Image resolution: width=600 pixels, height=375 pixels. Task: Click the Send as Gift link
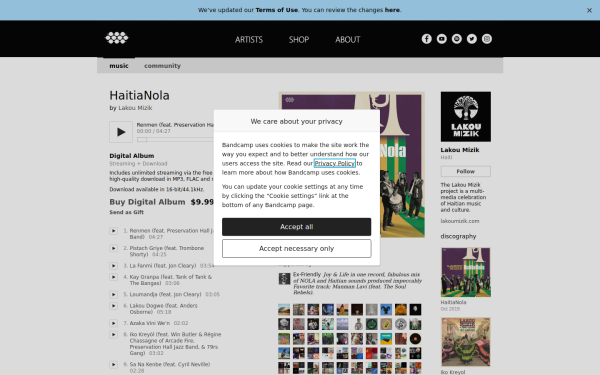click(x=127, y=212)
